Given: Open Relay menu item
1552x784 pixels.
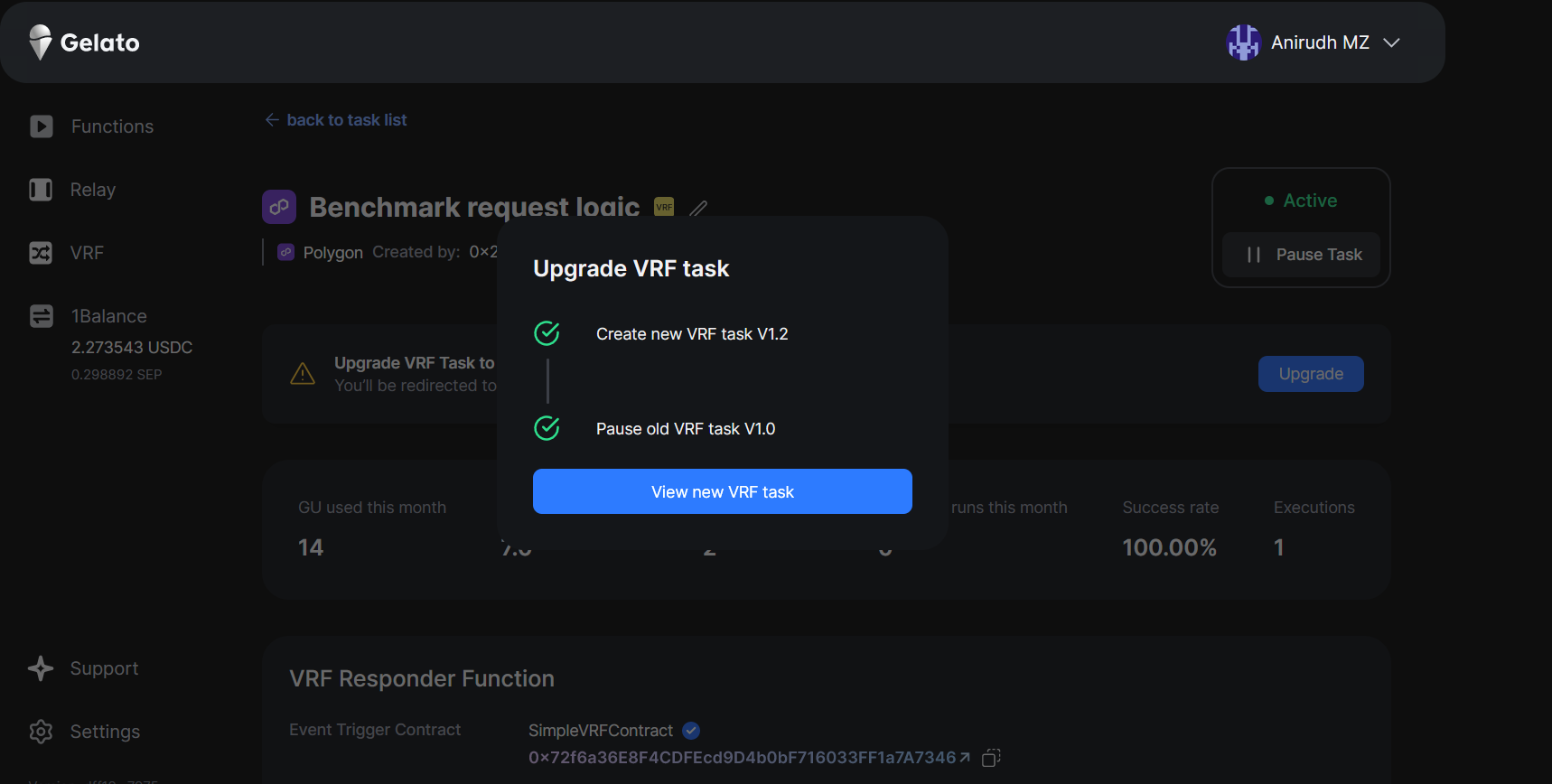Looking at the screenshot, I should coord(93,190).
